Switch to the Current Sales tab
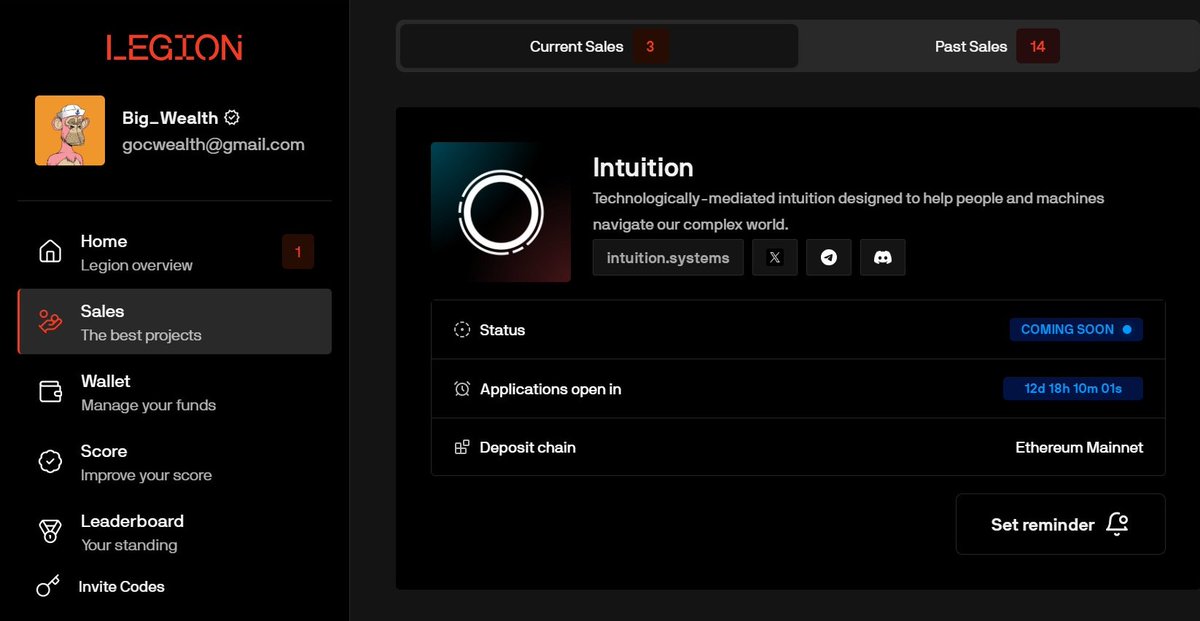This screenshot has width=1200, height=621. pos(599,46)
